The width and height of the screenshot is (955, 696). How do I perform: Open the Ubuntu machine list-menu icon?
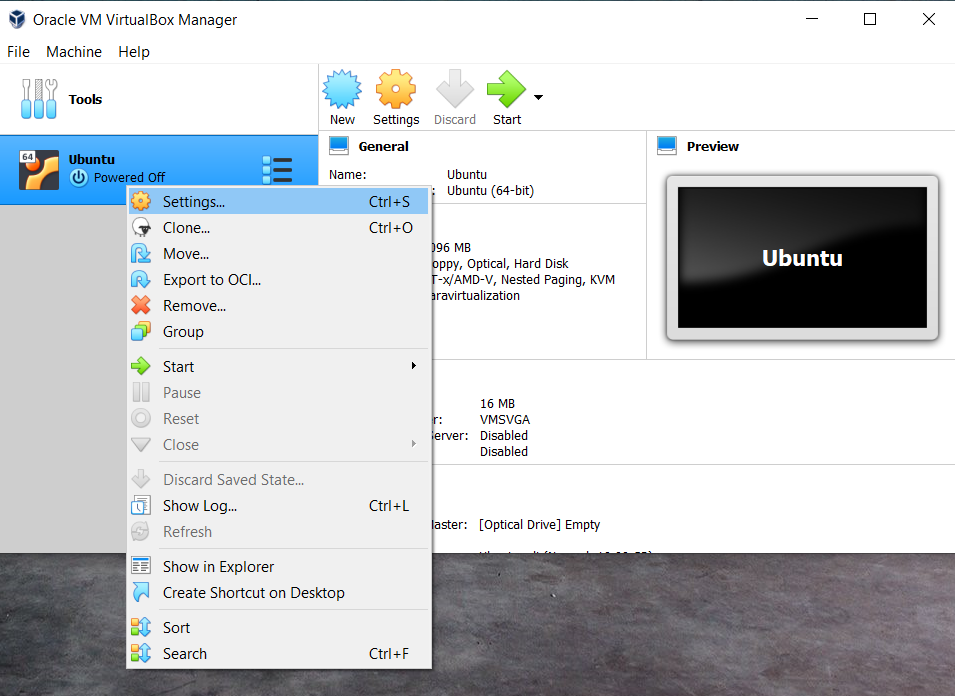pos(277,170)
